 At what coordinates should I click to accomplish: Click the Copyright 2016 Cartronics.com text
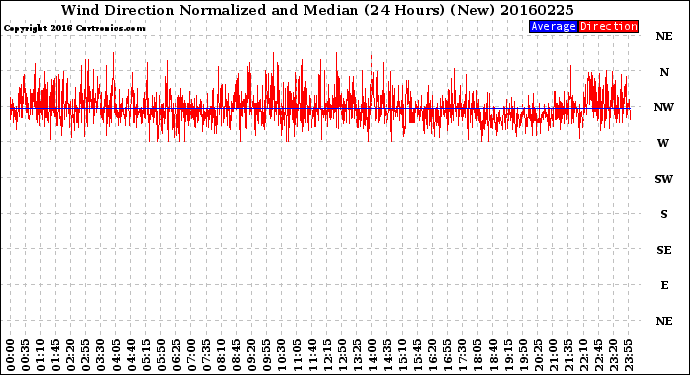(74, 28)
